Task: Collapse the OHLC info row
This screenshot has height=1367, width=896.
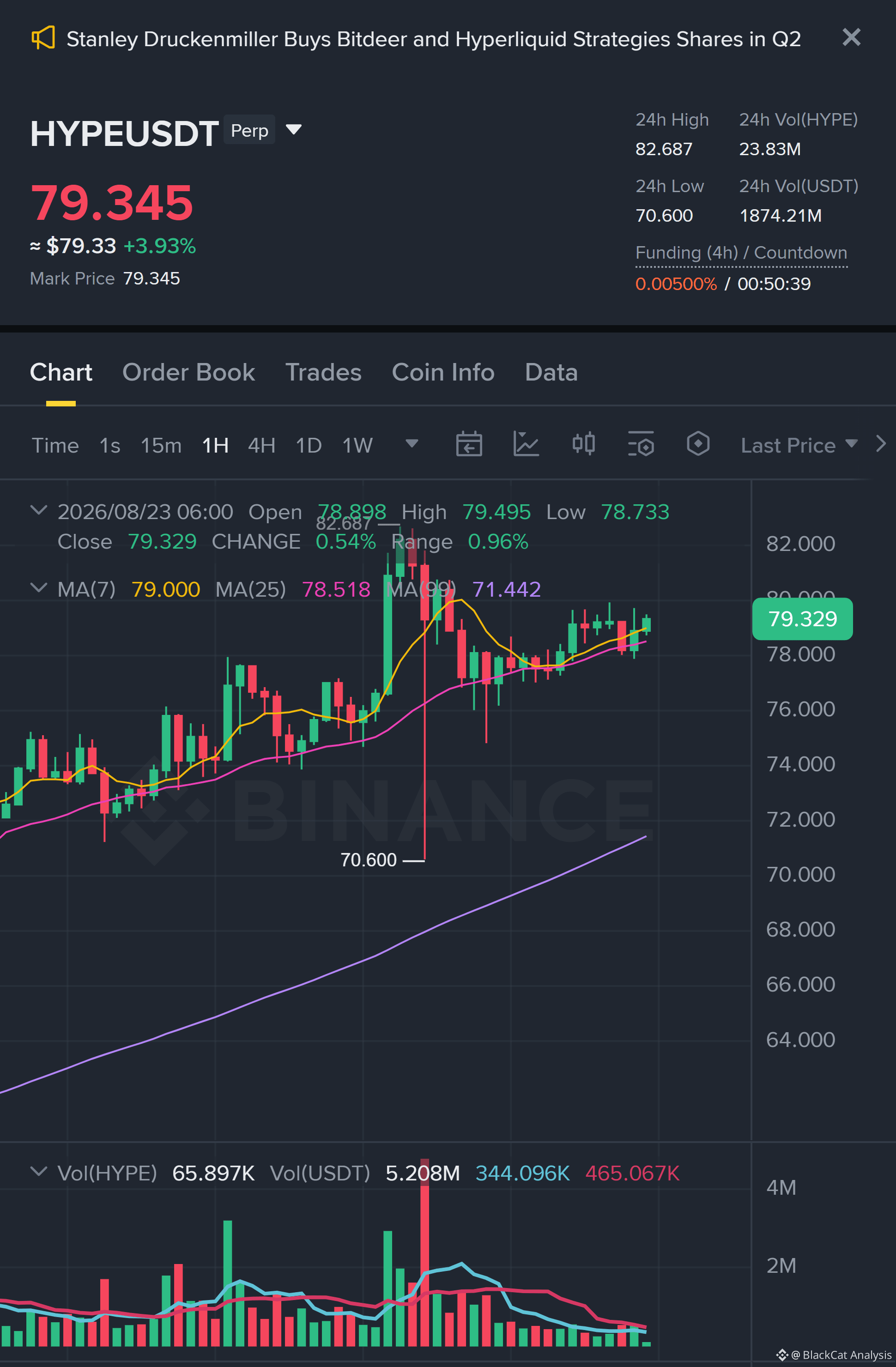Action: point(38,510)
